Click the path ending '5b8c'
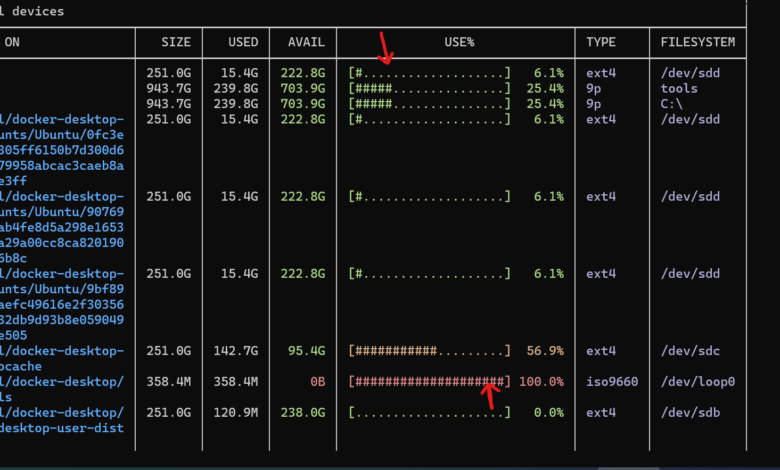Viewport: 780px width, 470px height. [x=13, y=258]
